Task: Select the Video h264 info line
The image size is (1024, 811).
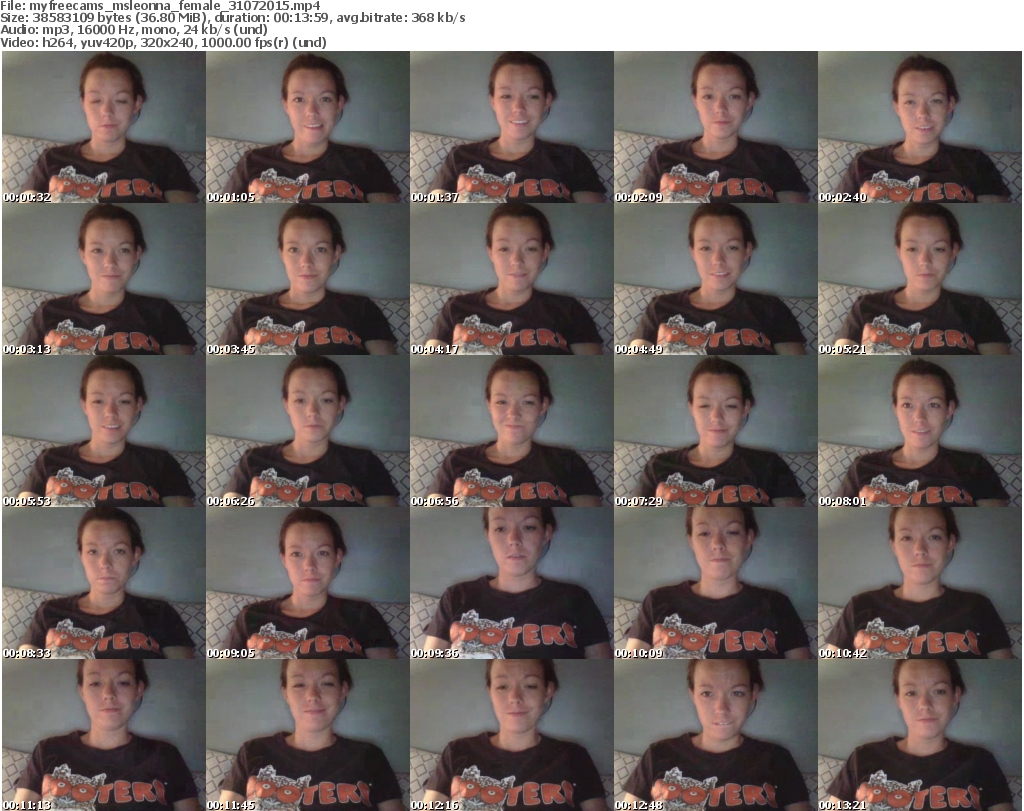Action: (163, 42)
